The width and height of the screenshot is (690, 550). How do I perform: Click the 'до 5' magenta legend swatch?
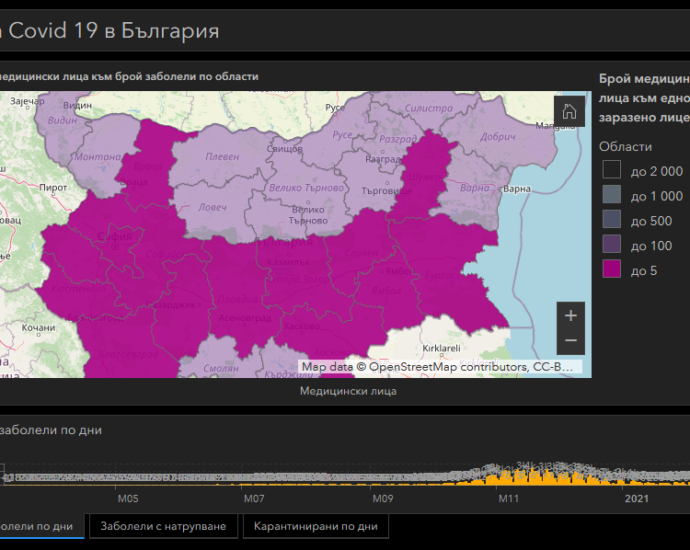click(612, 269)
